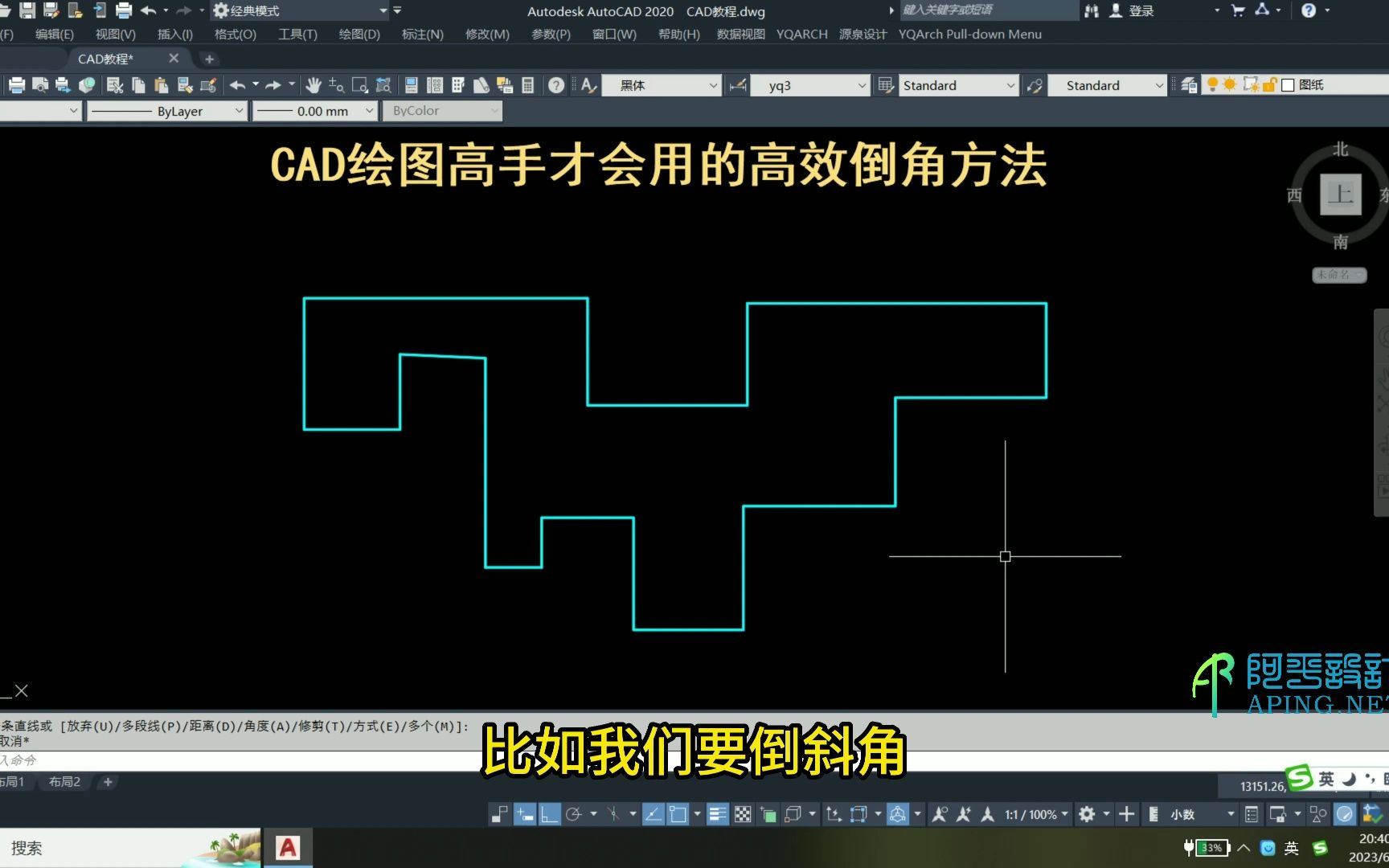The image size is (1389, 868).
Task: Click the Text Style icon
Action: 588,85
